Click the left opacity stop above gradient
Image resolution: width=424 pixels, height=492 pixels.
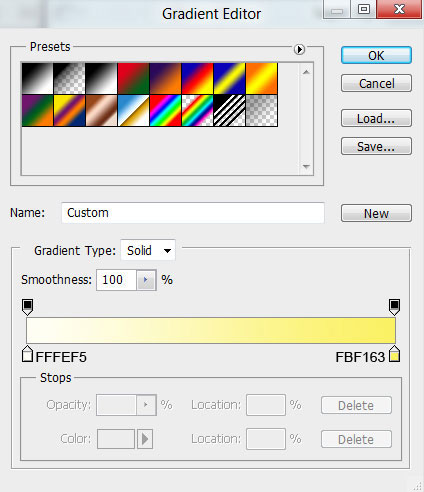click(x=27, y=307)
